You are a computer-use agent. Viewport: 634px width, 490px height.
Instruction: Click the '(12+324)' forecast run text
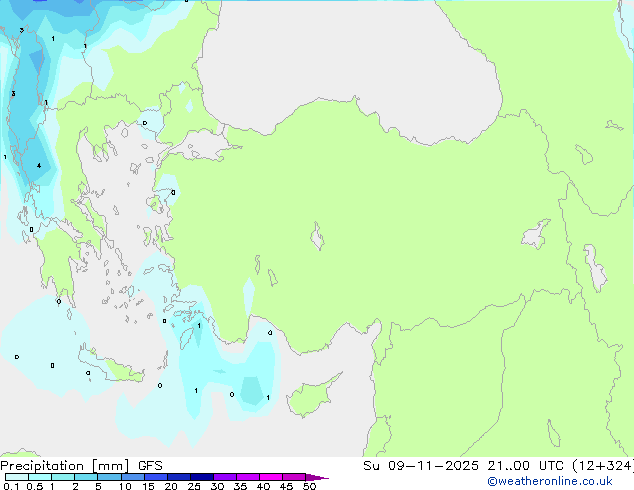[x=603, y=466]
